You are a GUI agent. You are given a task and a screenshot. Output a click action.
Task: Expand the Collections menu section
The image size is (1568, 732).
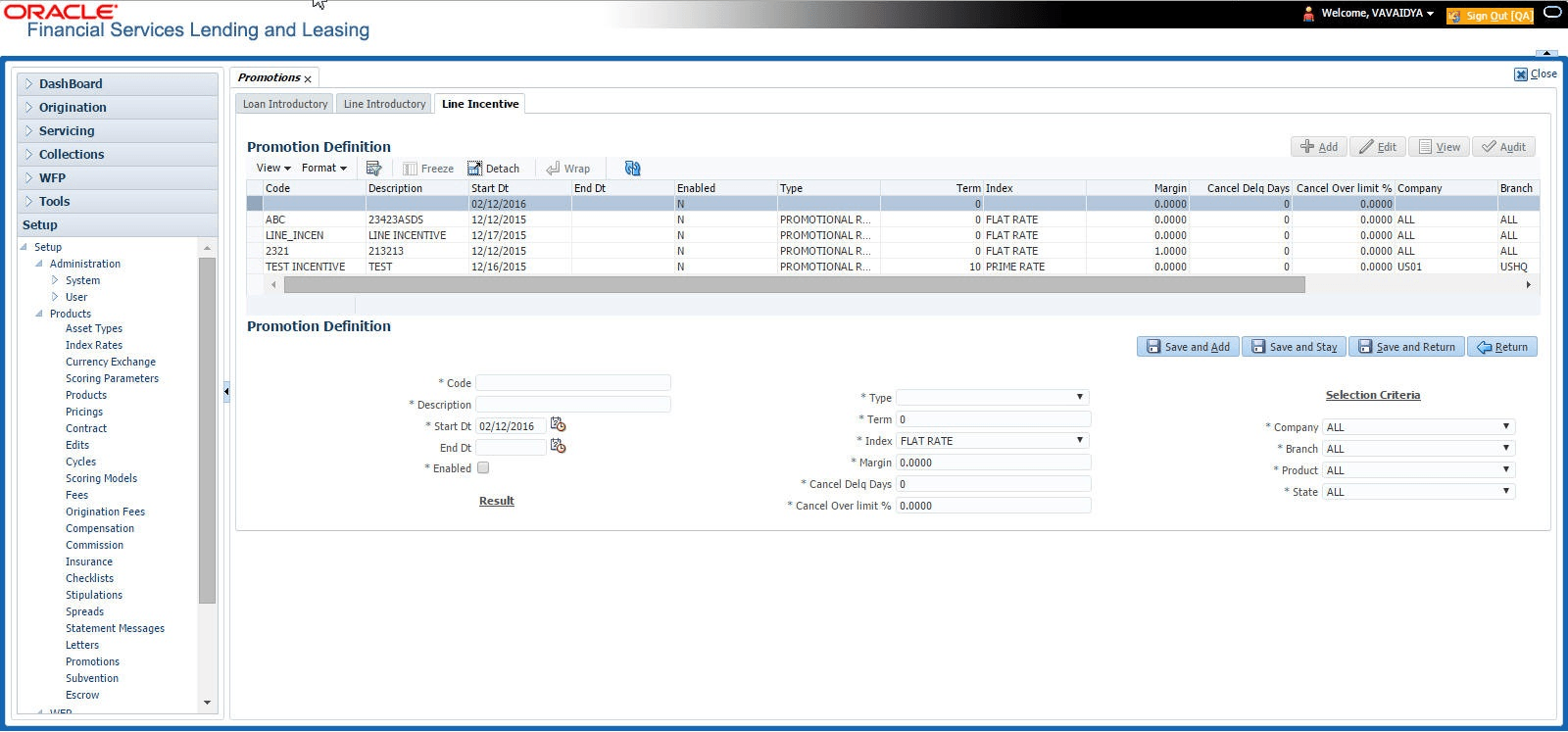coord(29,155)
